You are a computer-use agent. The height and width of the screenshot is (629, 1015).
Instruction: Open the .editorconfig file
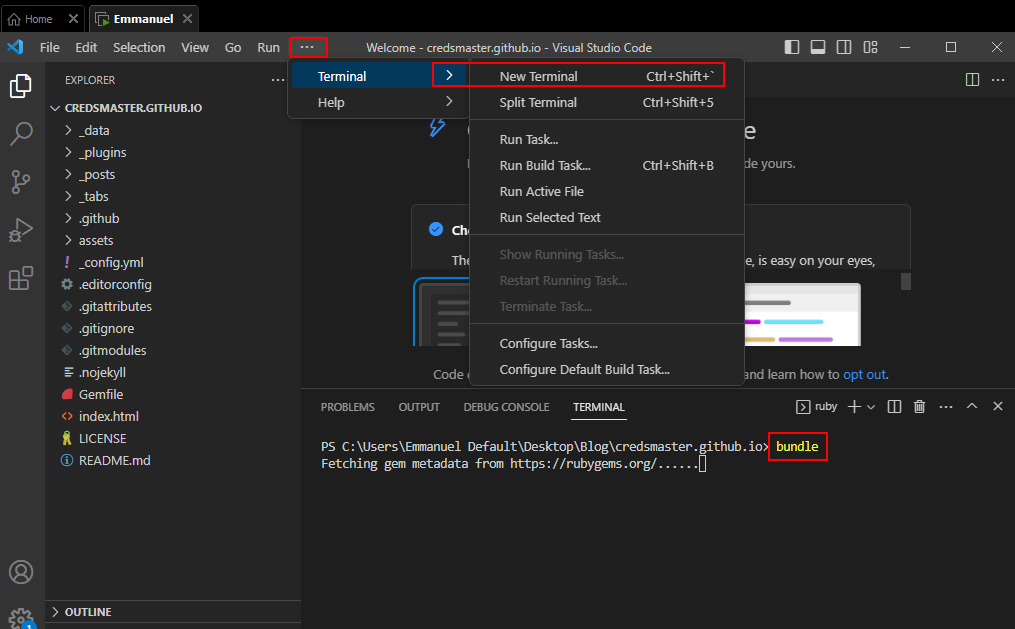173,284
